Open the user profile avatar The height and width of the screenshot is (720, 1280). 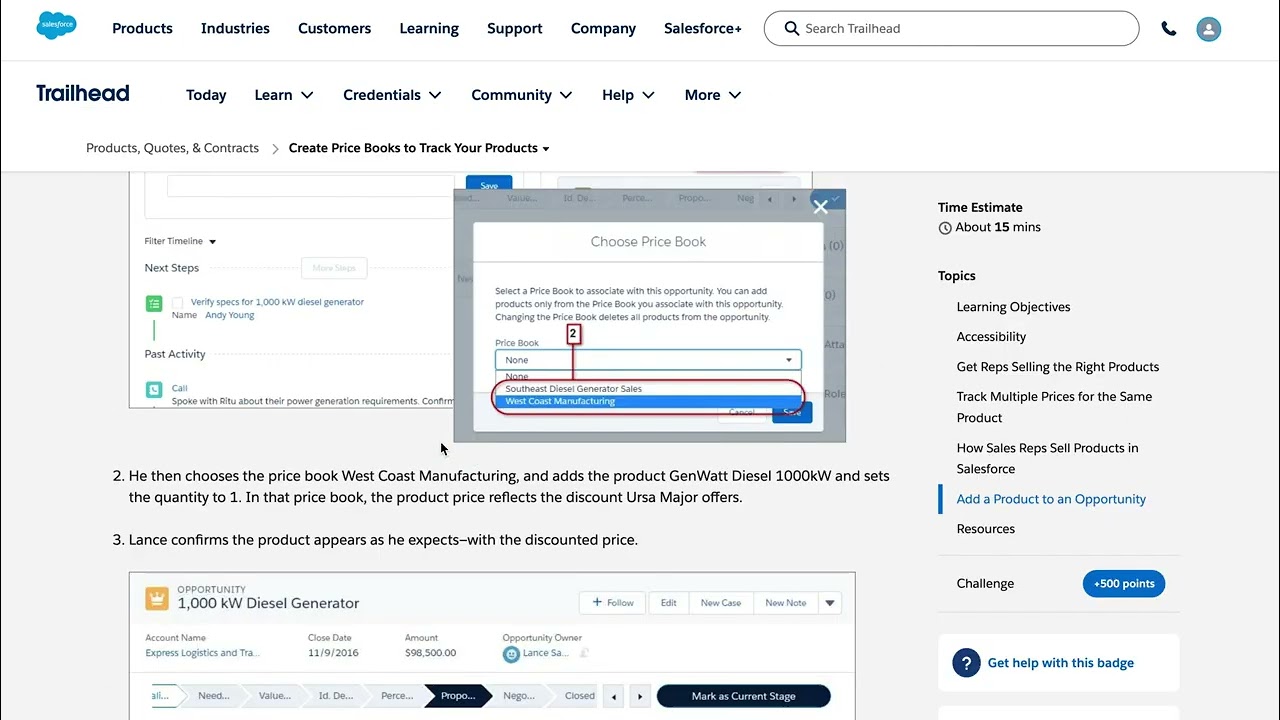[1208, 29]
